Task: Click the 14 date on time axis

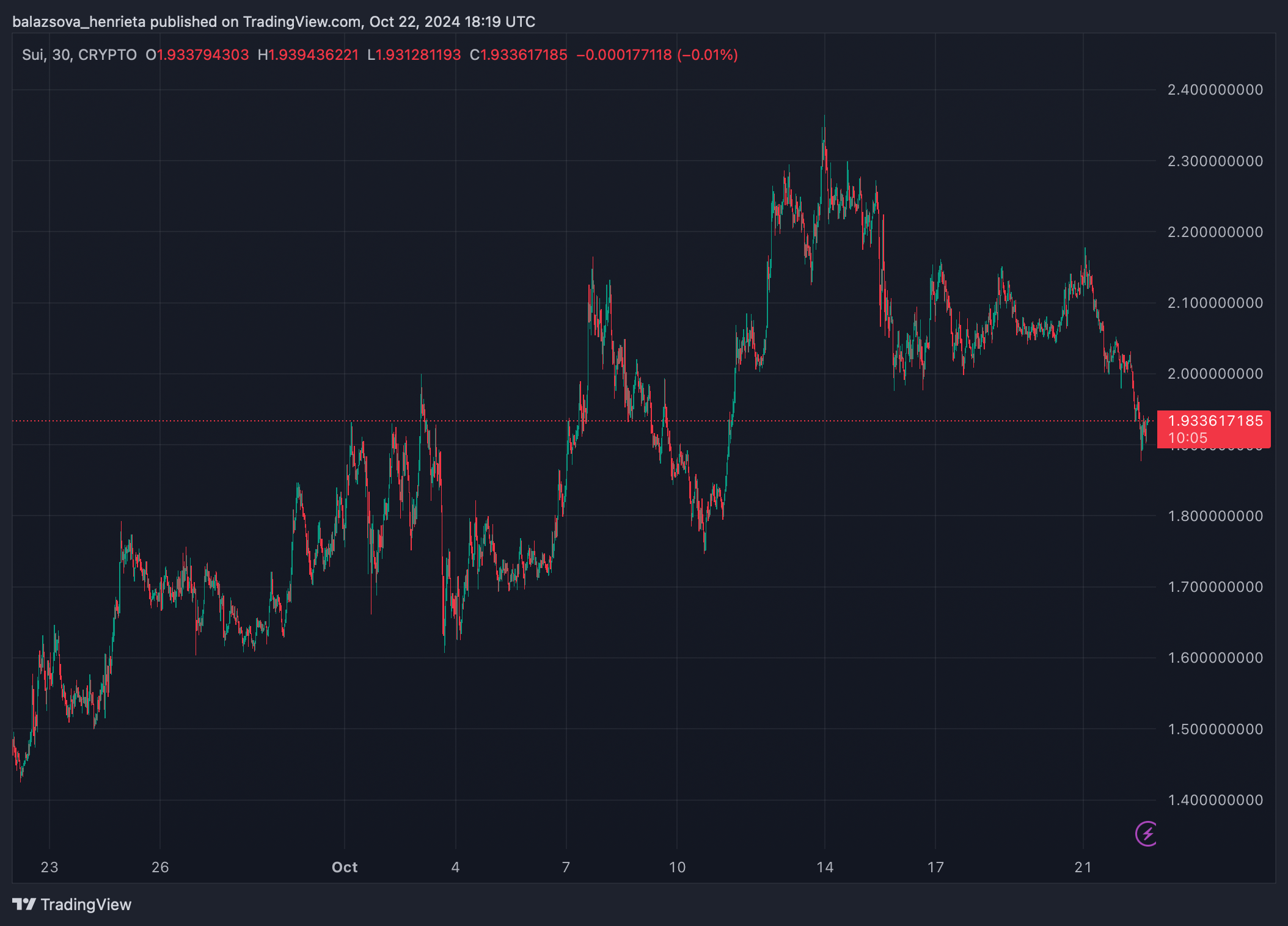Action: pyautogui.click(x=825, y=867)
